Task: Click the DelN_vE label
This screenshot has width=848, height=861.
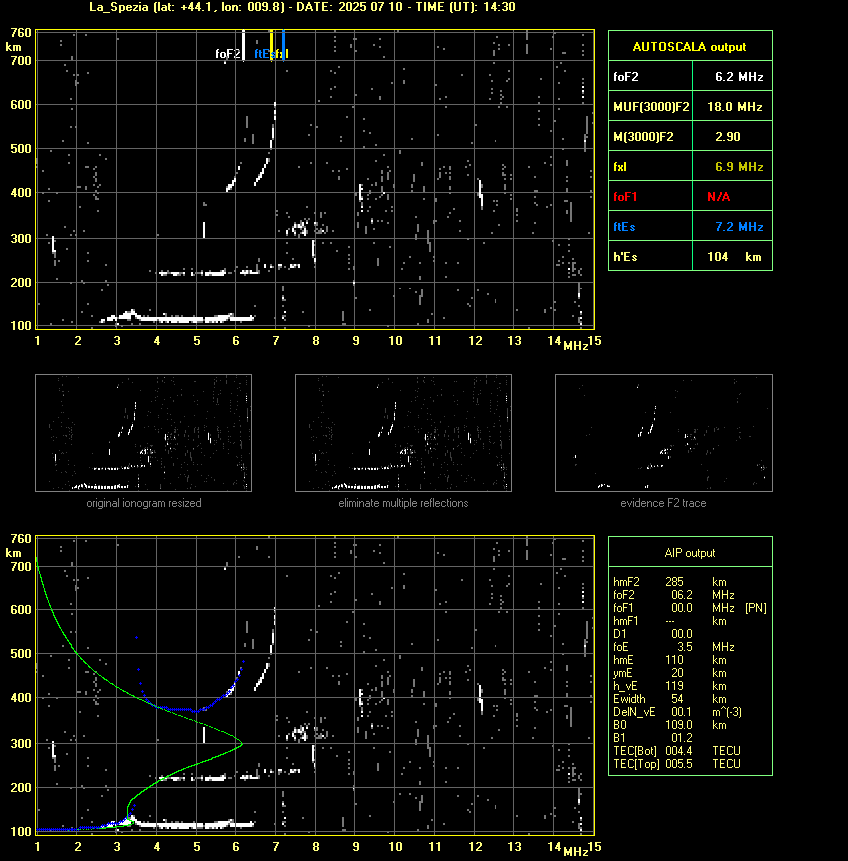Action: [634, 712]
